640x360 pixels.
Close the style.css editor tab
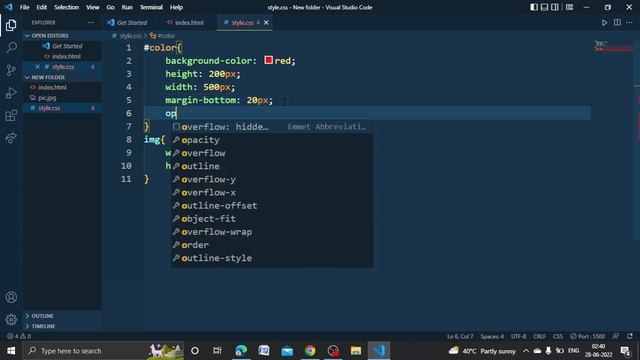(266, 22)
